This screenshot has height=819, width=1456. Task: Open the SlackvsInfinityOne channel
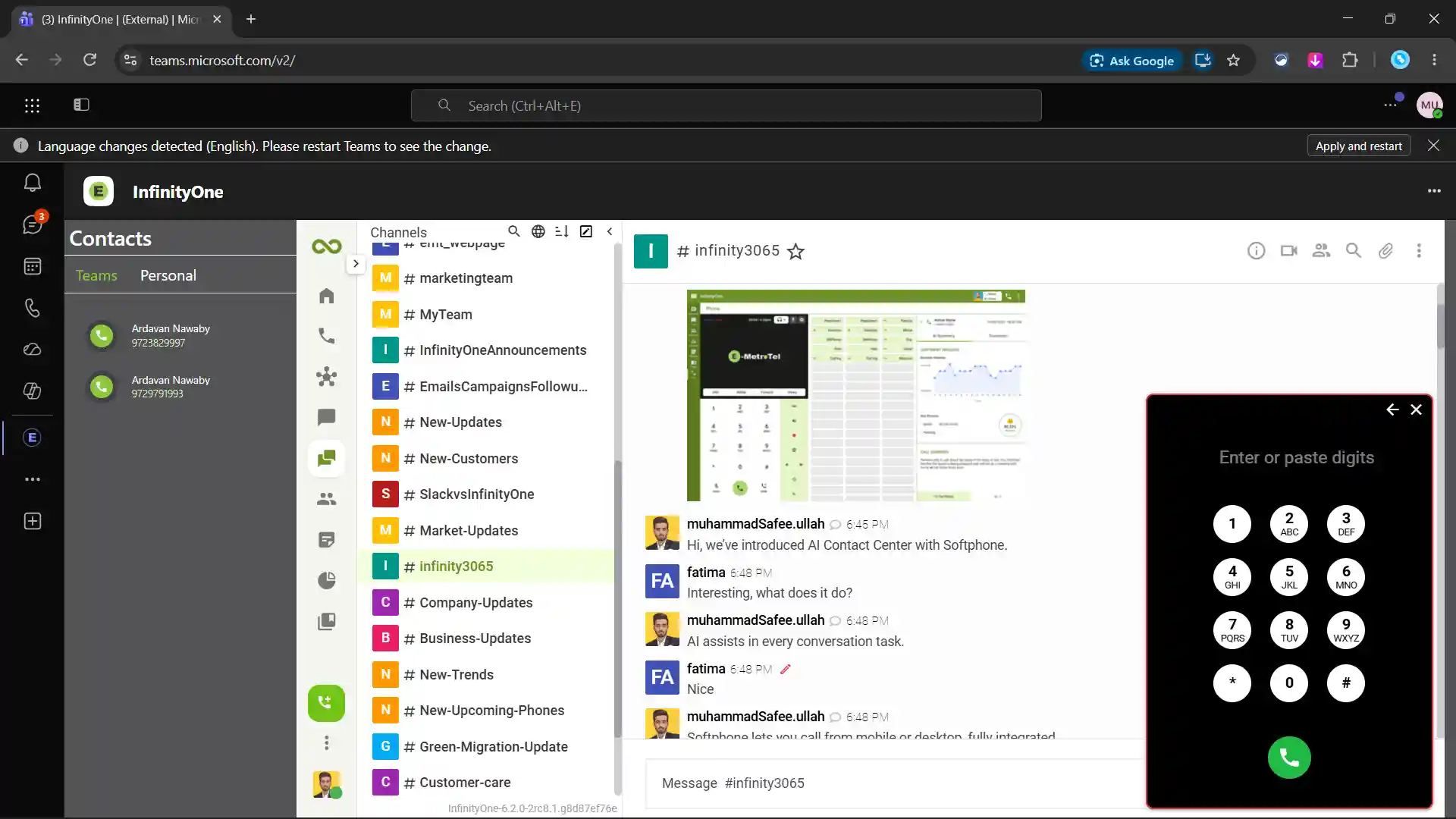(485, 494)
